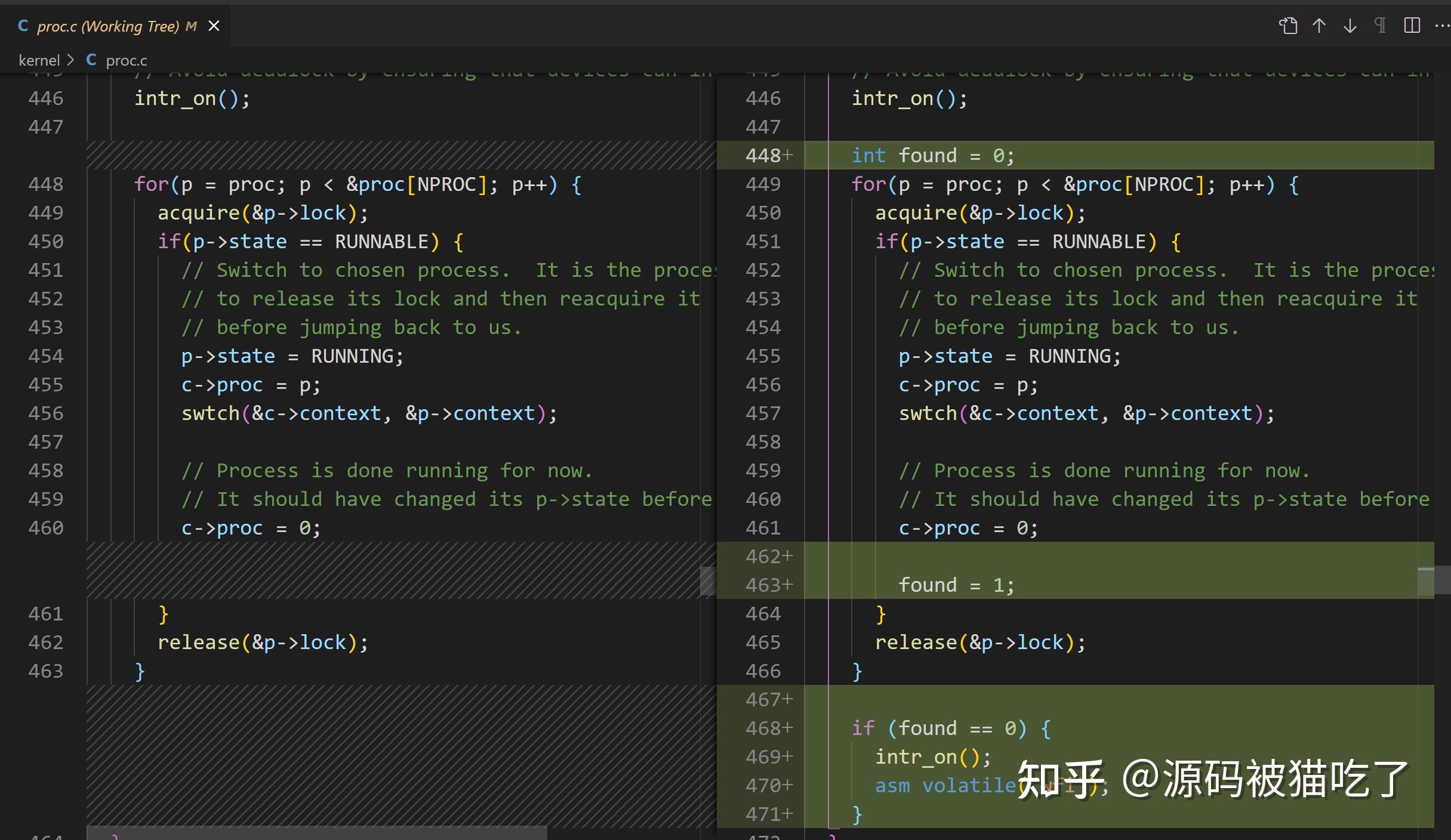The image size is (1451, 840).
Task: Click the C language icon on the proc.c tab
Action: coord(23,25)
